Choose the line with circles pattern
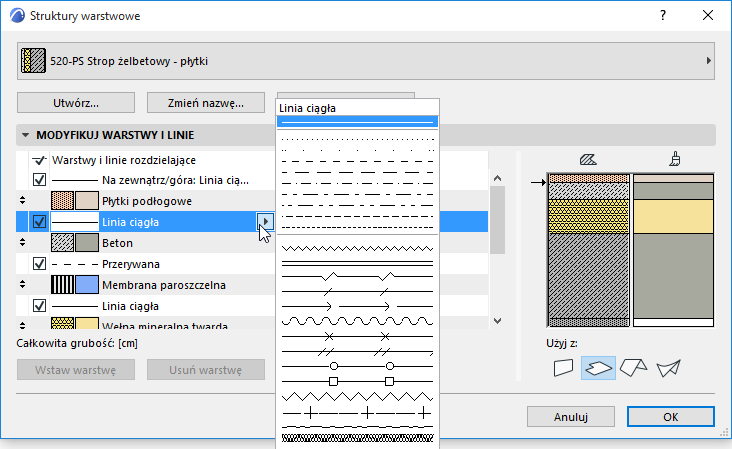 point(357,366)
